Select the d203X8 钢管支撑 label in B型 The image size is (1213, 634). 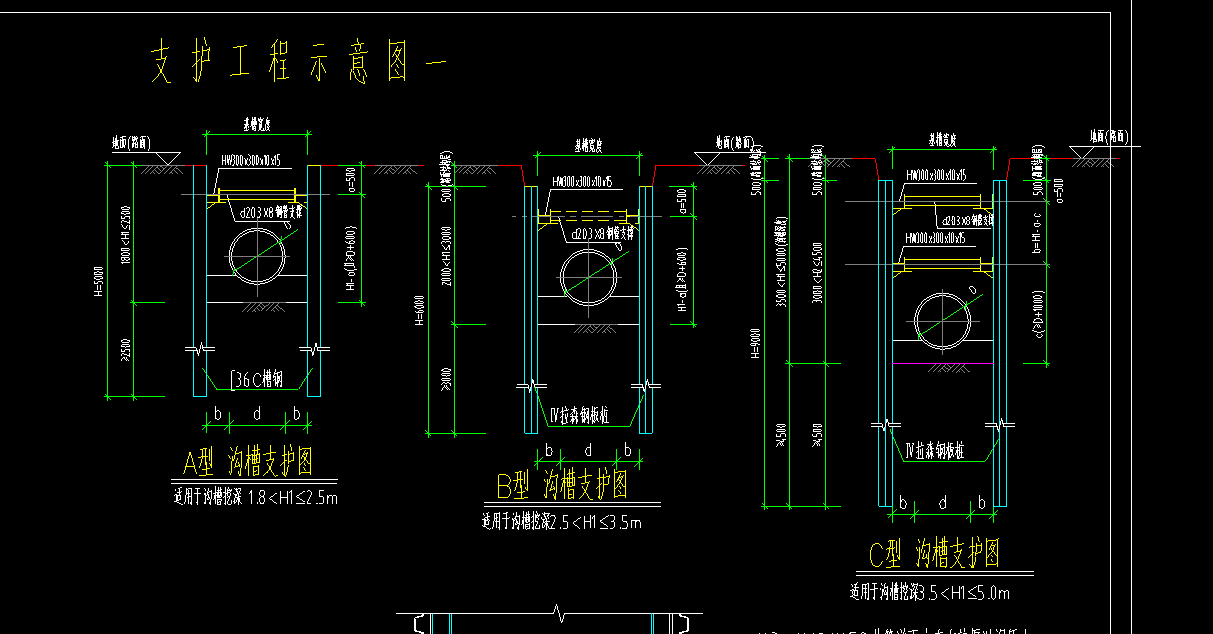point(601,234)
